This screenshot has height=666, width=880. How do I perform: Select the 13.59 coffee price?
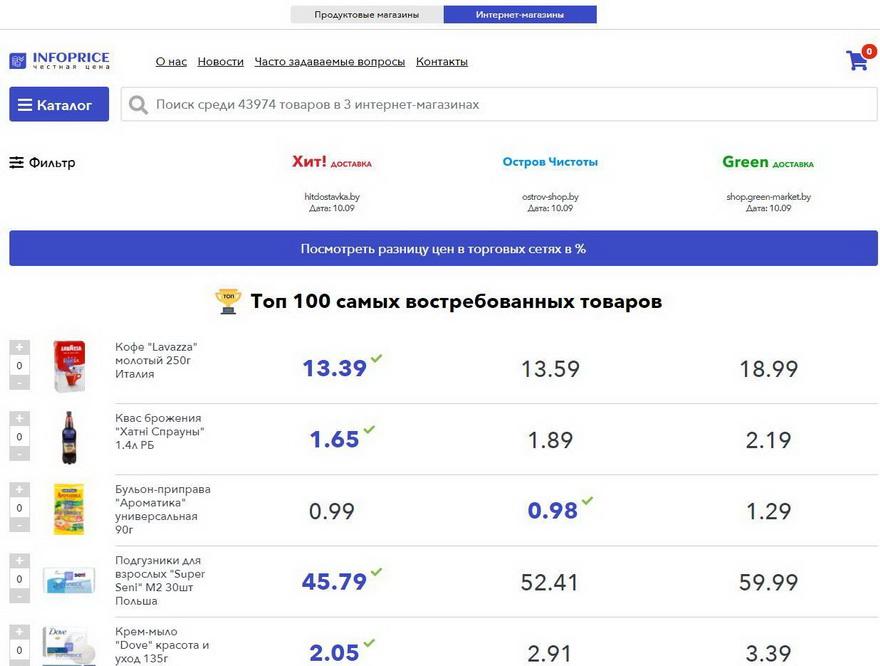[x=550, y=369]
